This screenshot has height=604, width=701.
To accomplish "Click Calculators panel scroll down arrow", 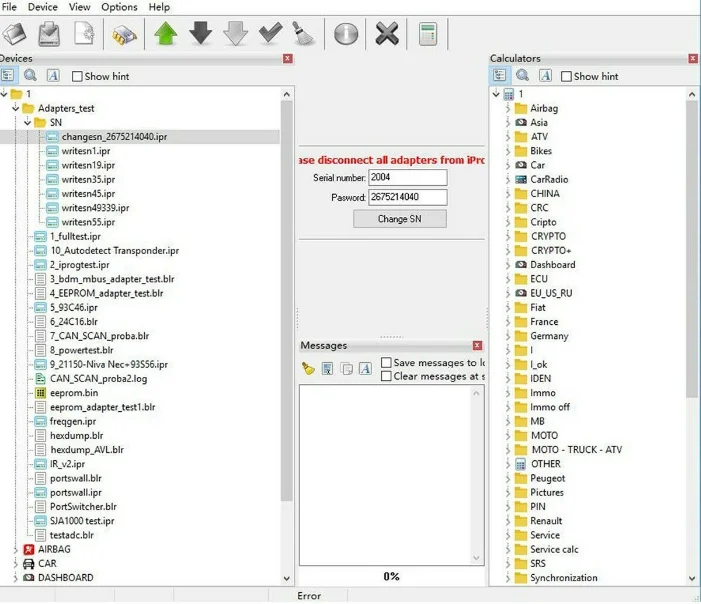I will click(x=692, y=579).
